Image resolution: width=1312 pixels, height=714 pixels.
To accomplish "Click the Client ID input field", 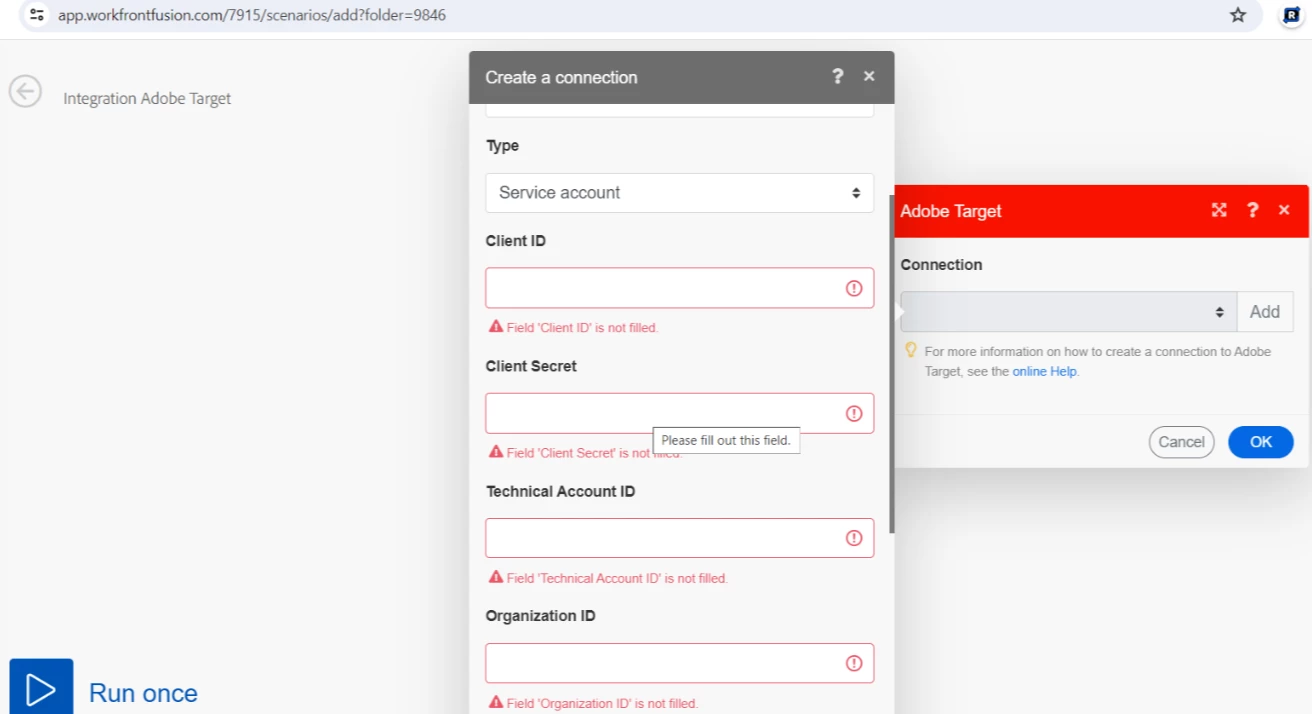I will pos(680,288).
